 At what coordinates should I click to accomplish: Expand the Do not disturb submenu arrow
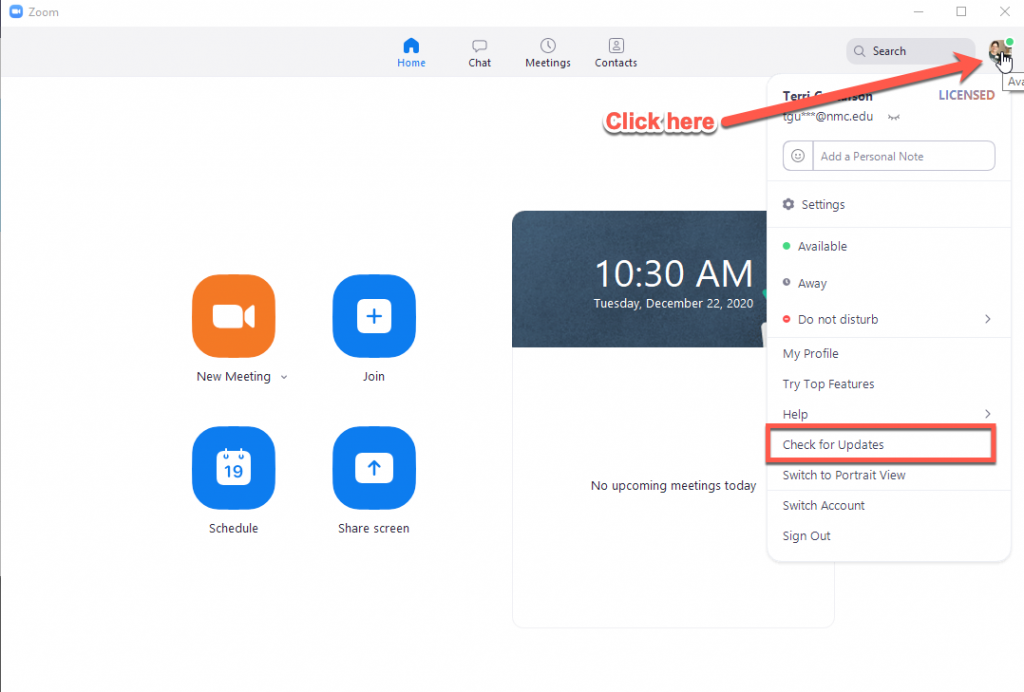point(987,319)
